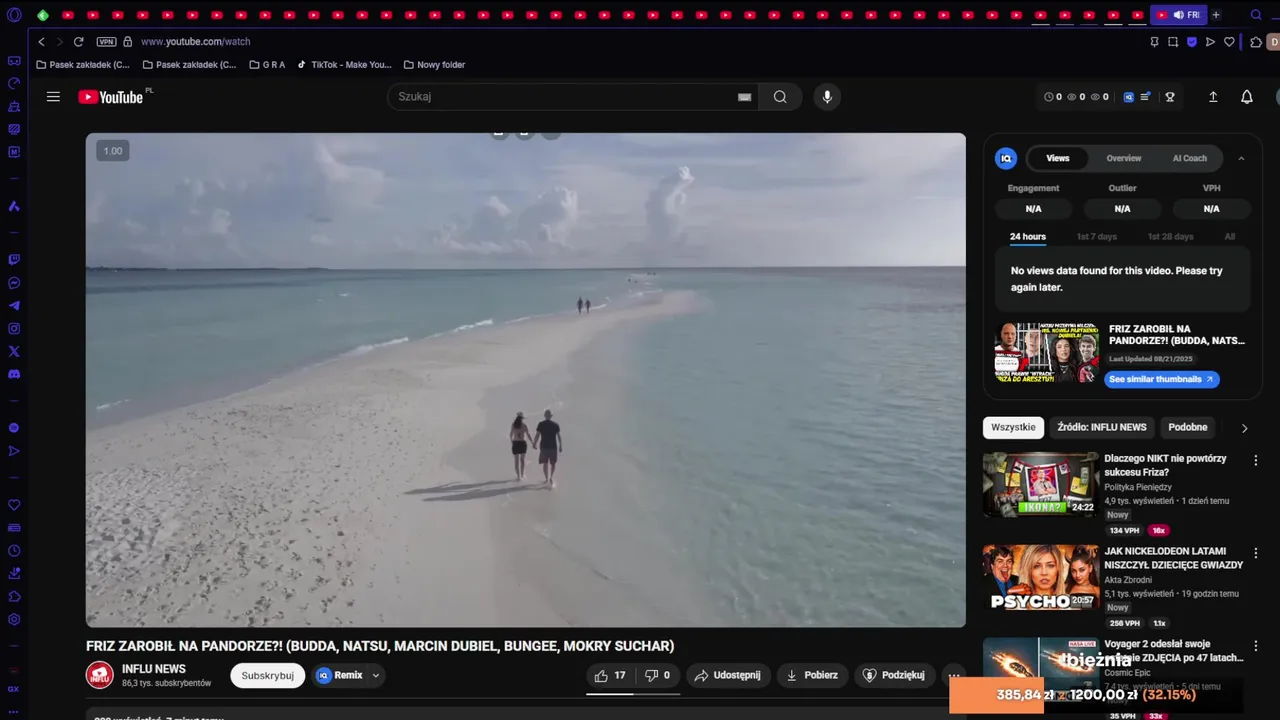The image size is (1280, 720).
Task: Open the vidIQ list icon with blue dot
Action: tap(1146, 97)
